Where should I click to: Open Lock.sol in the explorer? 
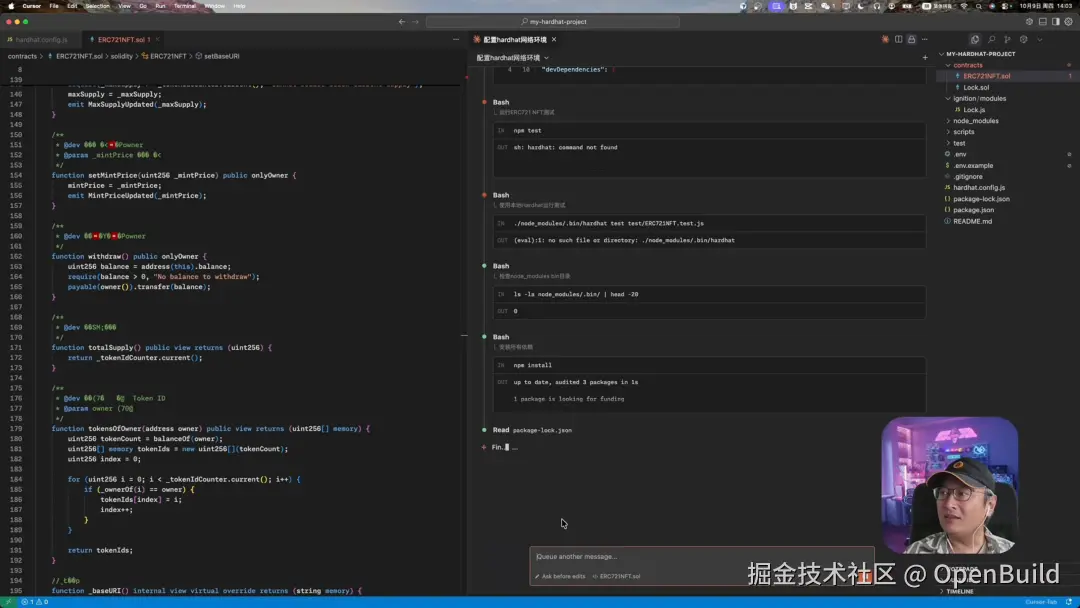click(975, 87)
